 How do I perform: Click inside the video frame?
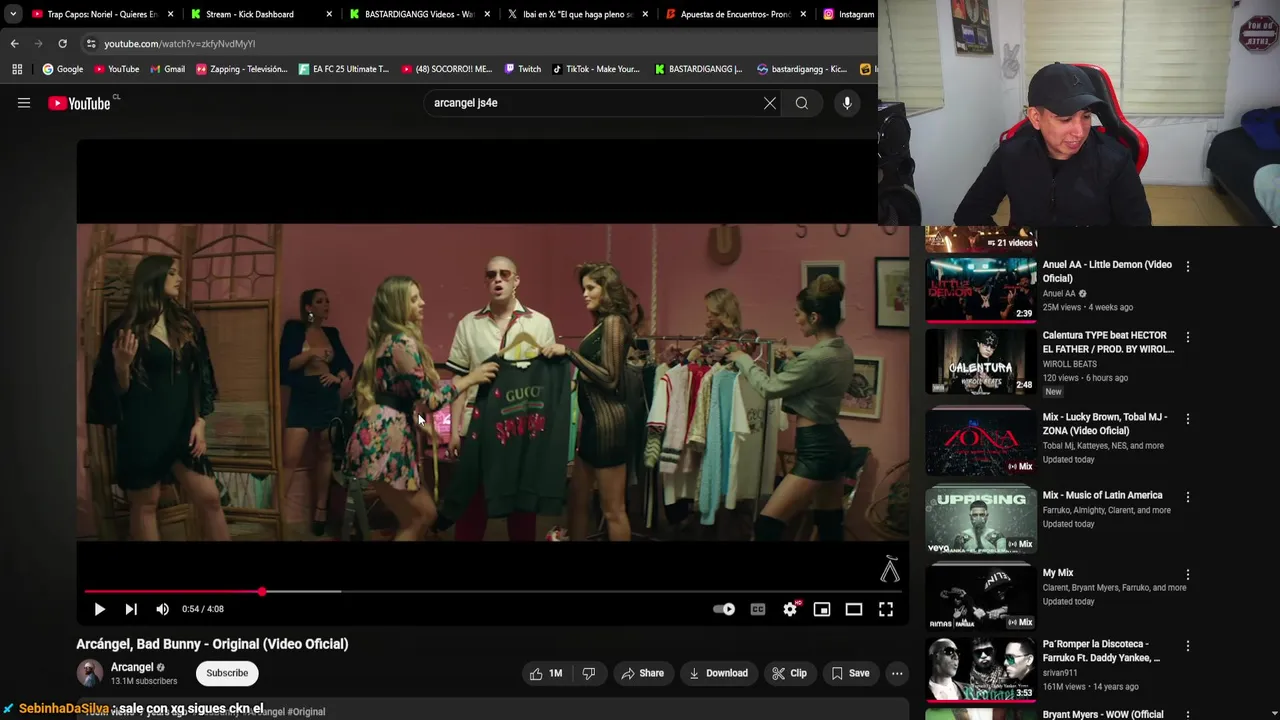pos(493,382)
